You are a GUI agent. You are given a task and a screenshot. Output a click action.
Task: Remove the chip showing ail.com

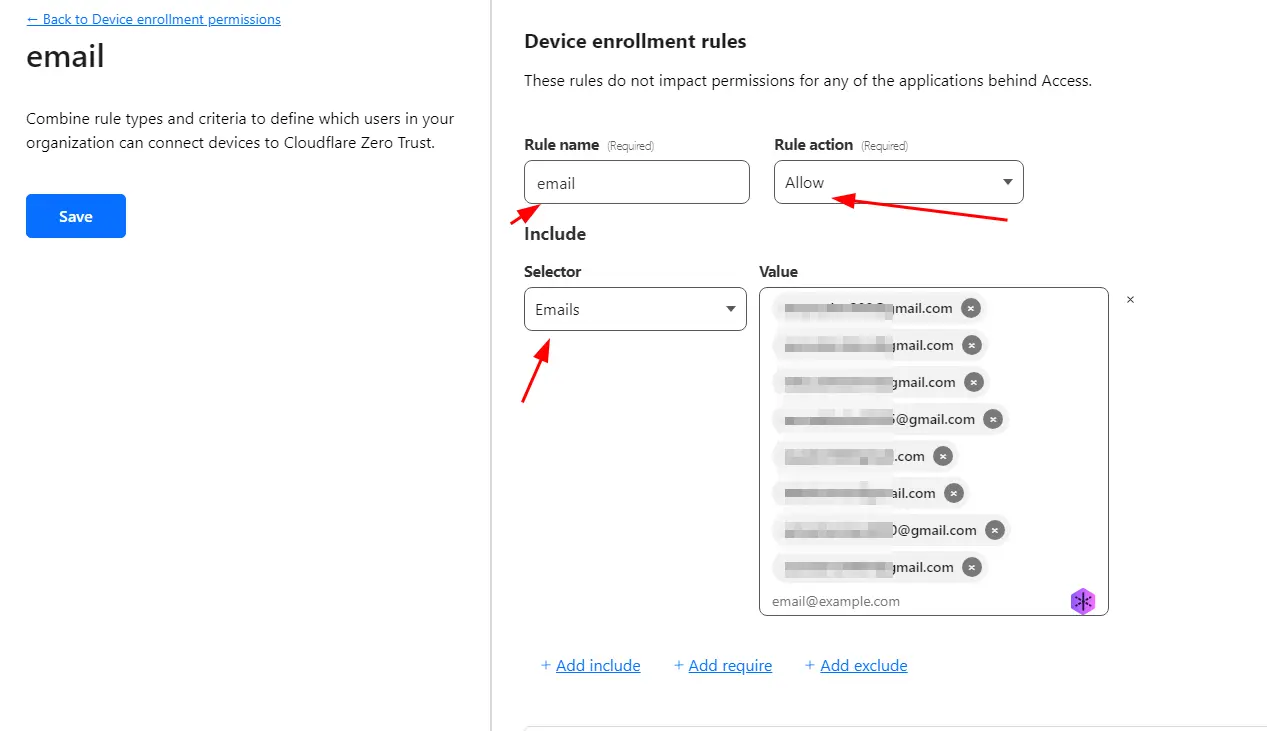point(953,493)
